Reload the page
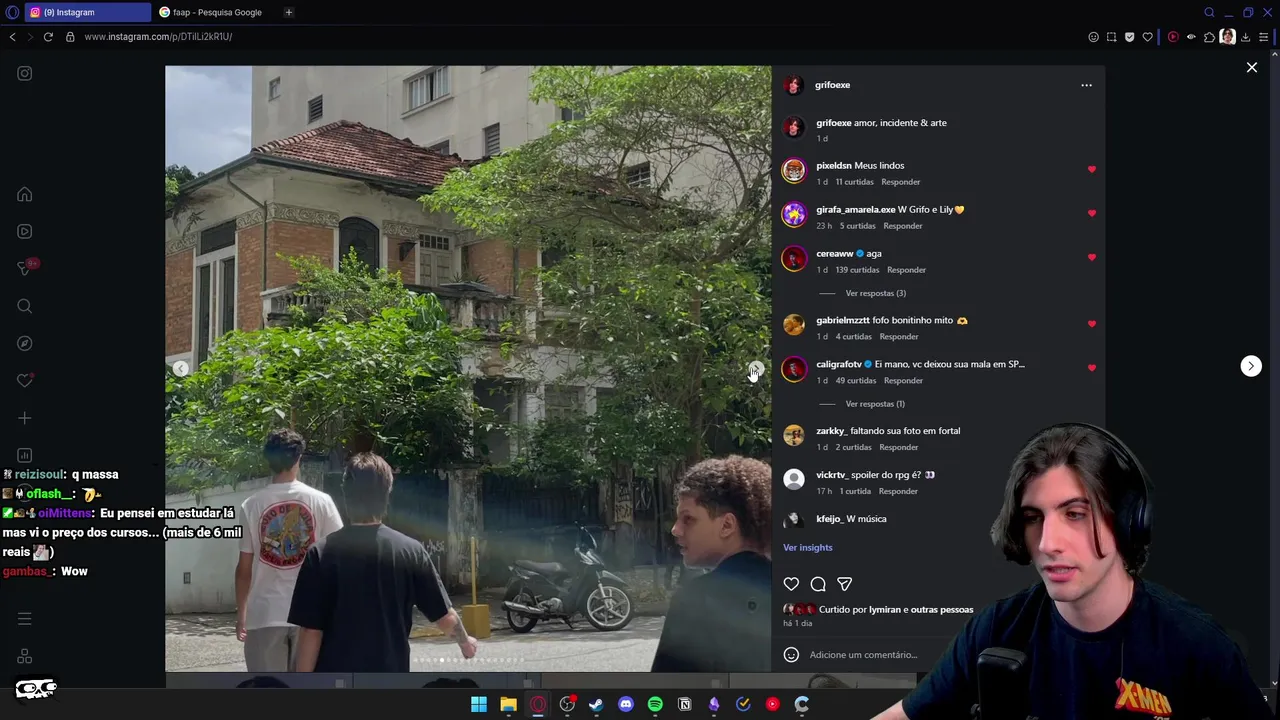The width and height of the screenshot is (1280, 720). coord(48,37)
